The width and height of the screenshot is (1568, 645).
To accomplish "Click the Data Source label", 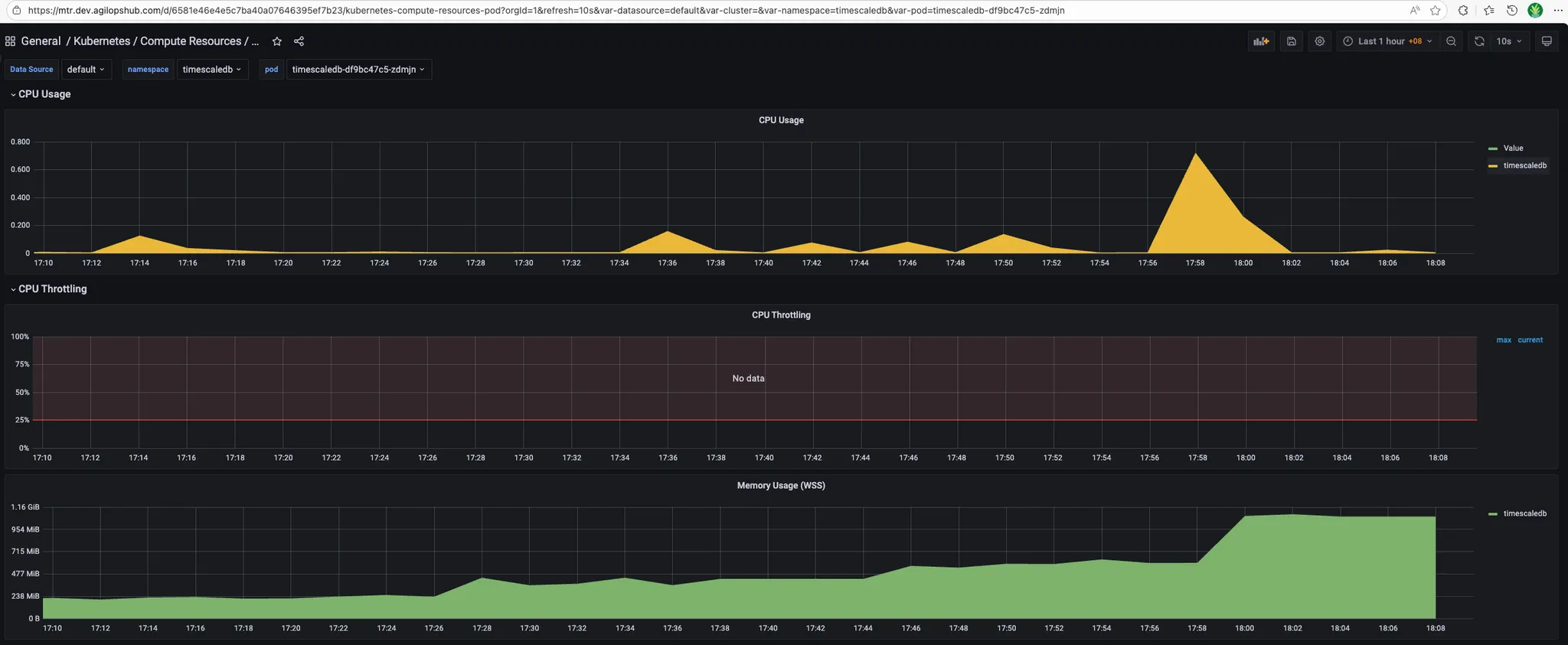I will (31, 70).
